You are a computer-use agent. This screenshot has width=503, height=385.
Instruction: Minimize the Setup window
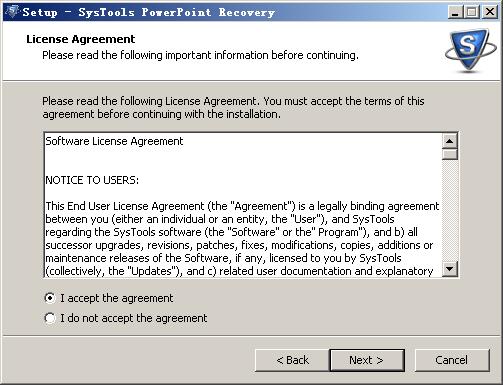[x=454, y=12]
